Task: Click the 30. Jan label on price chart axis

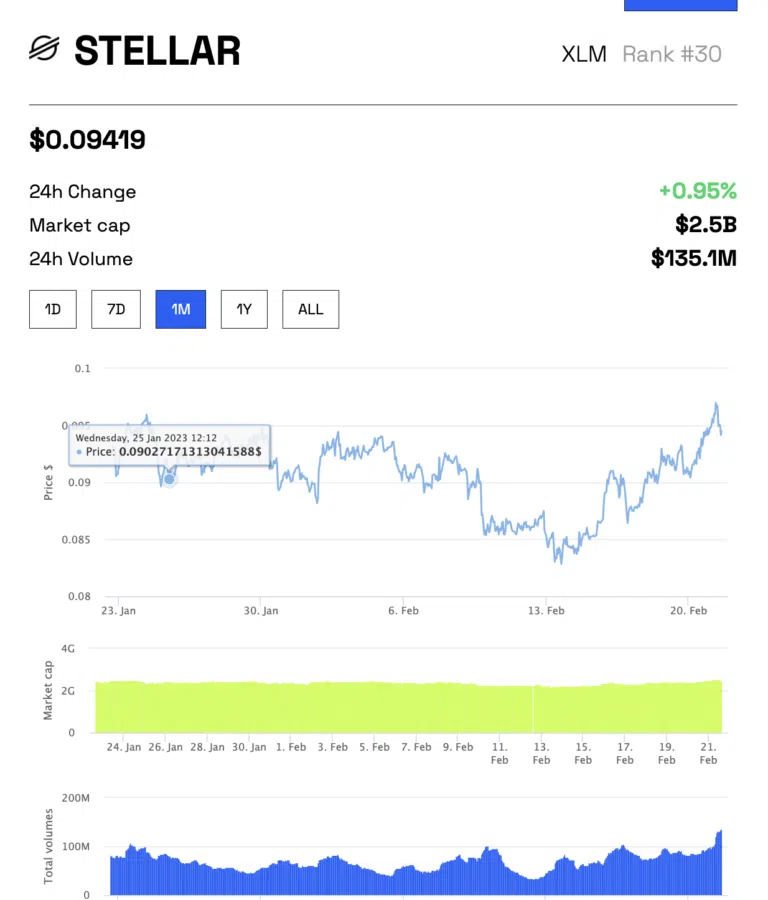Action: 261,610
